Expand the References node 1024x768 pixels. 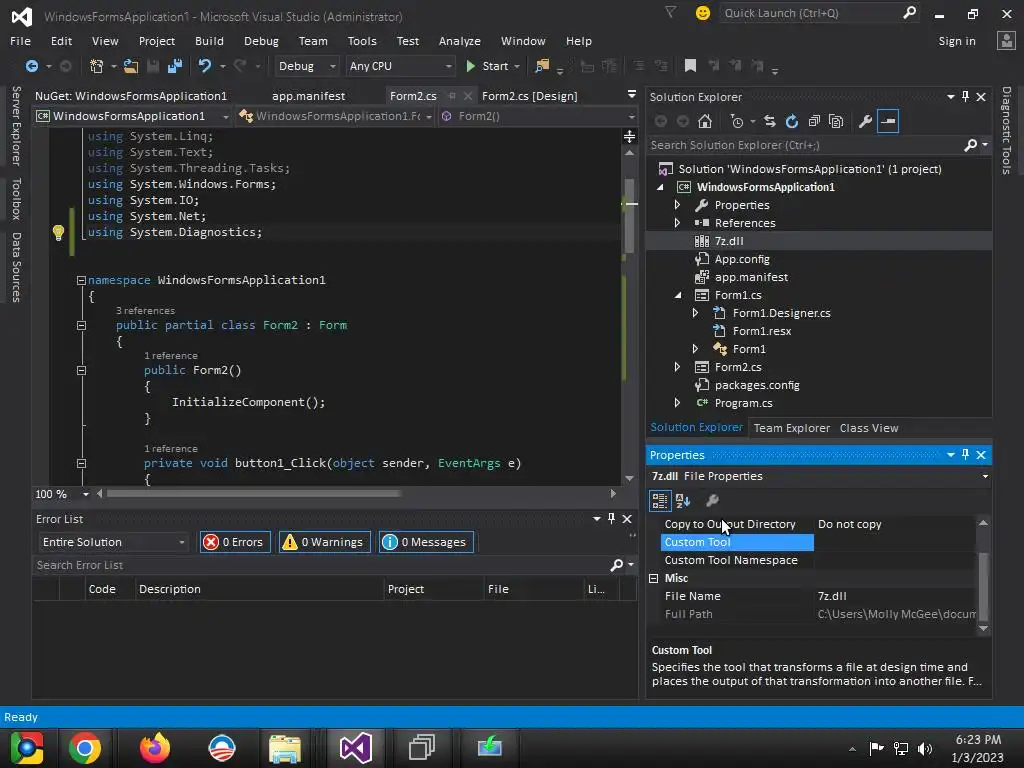coord(677,223)
